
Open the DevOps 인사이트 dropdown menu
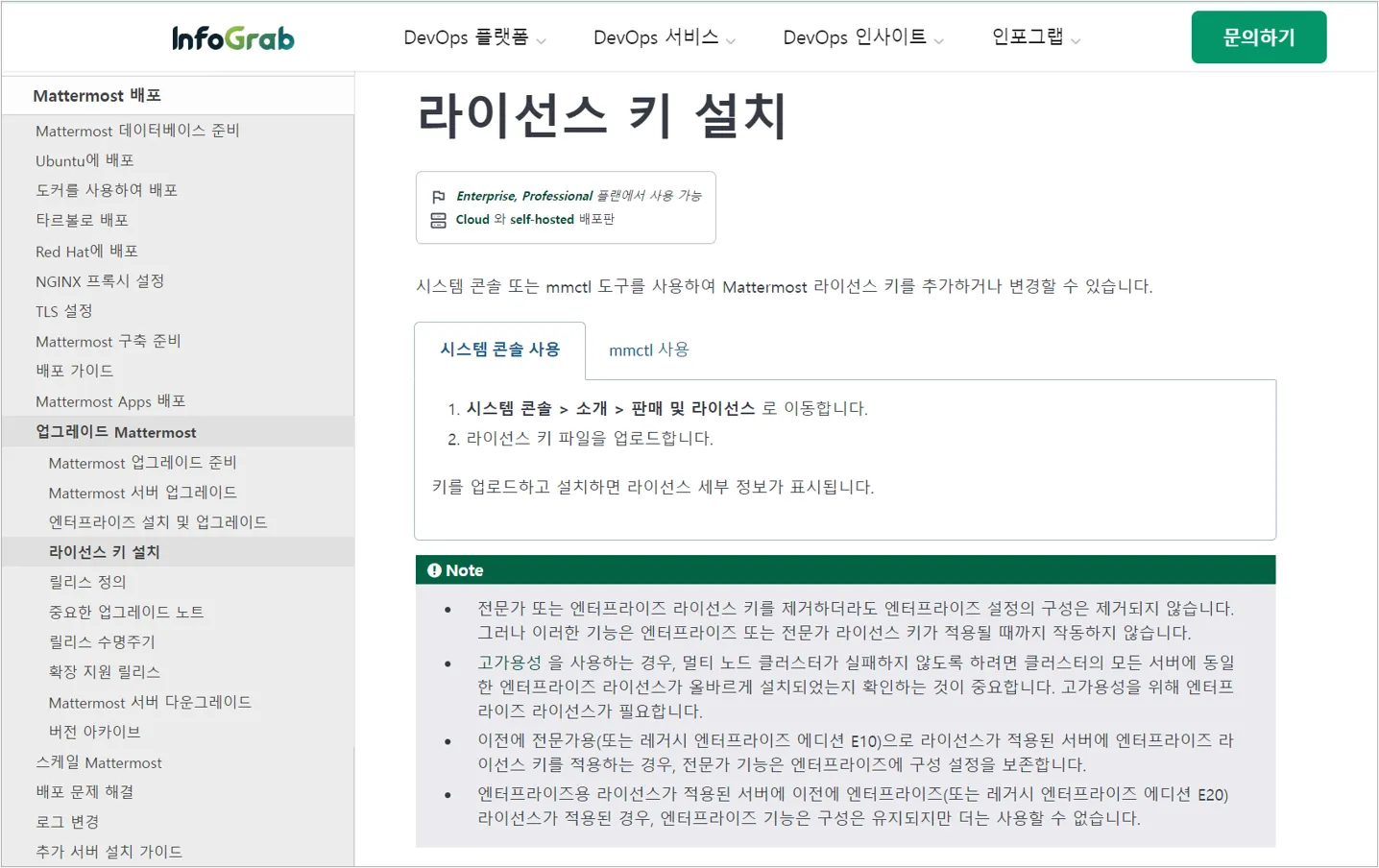(863, 37)
